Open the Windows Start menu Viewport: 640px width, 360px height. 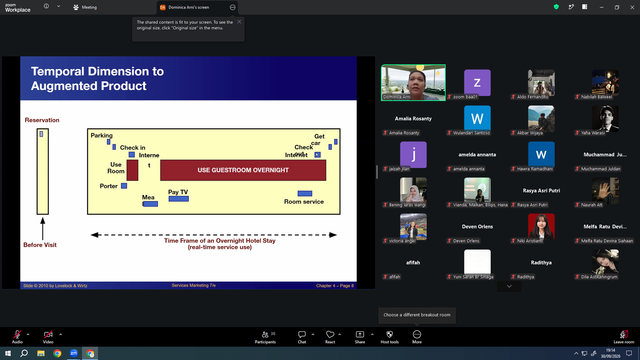8,353
